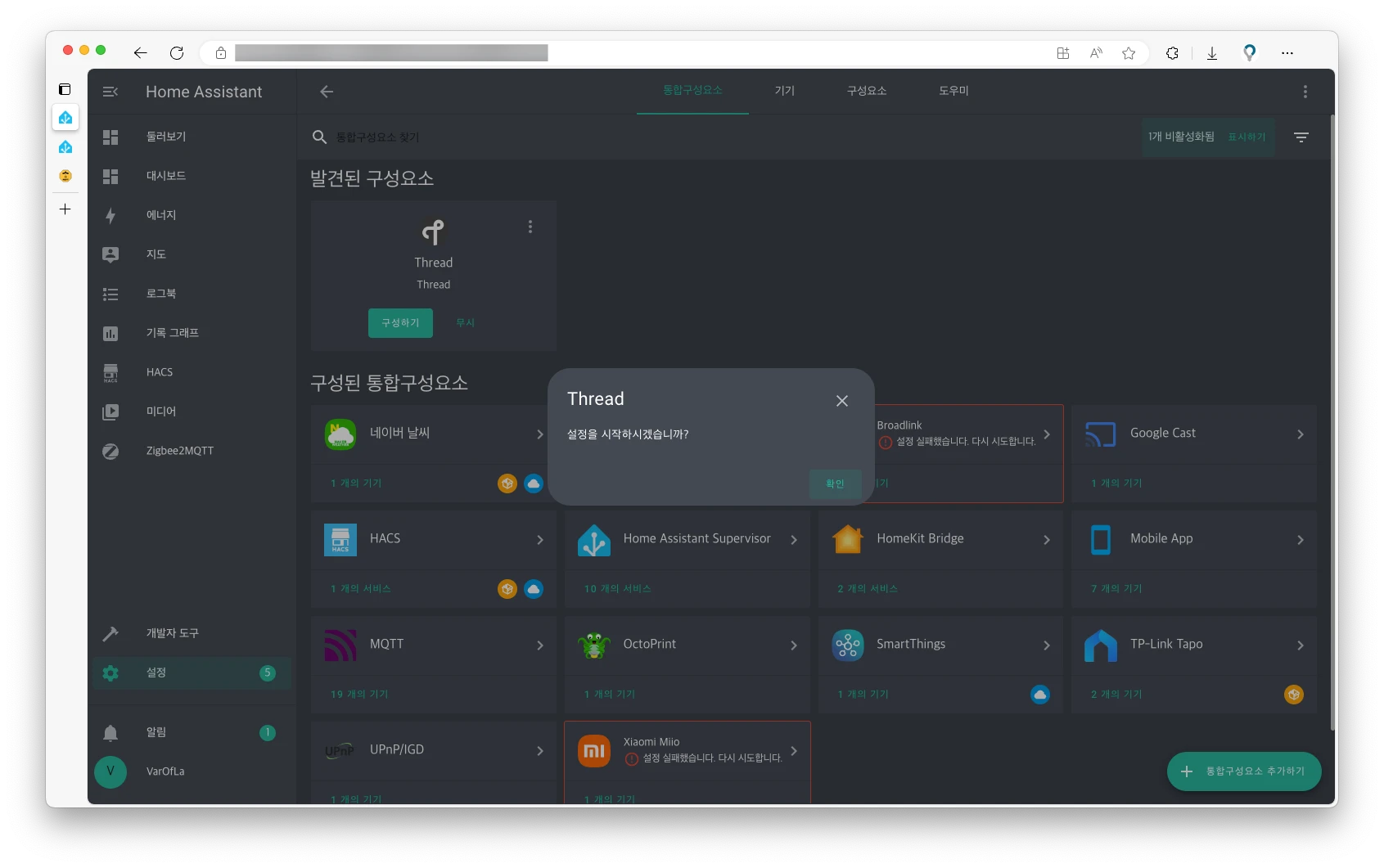The width and height of the screenshot is (1384, 868).
Task: Expand the Google Cast integration chevron
Action: coord(1300,434)
